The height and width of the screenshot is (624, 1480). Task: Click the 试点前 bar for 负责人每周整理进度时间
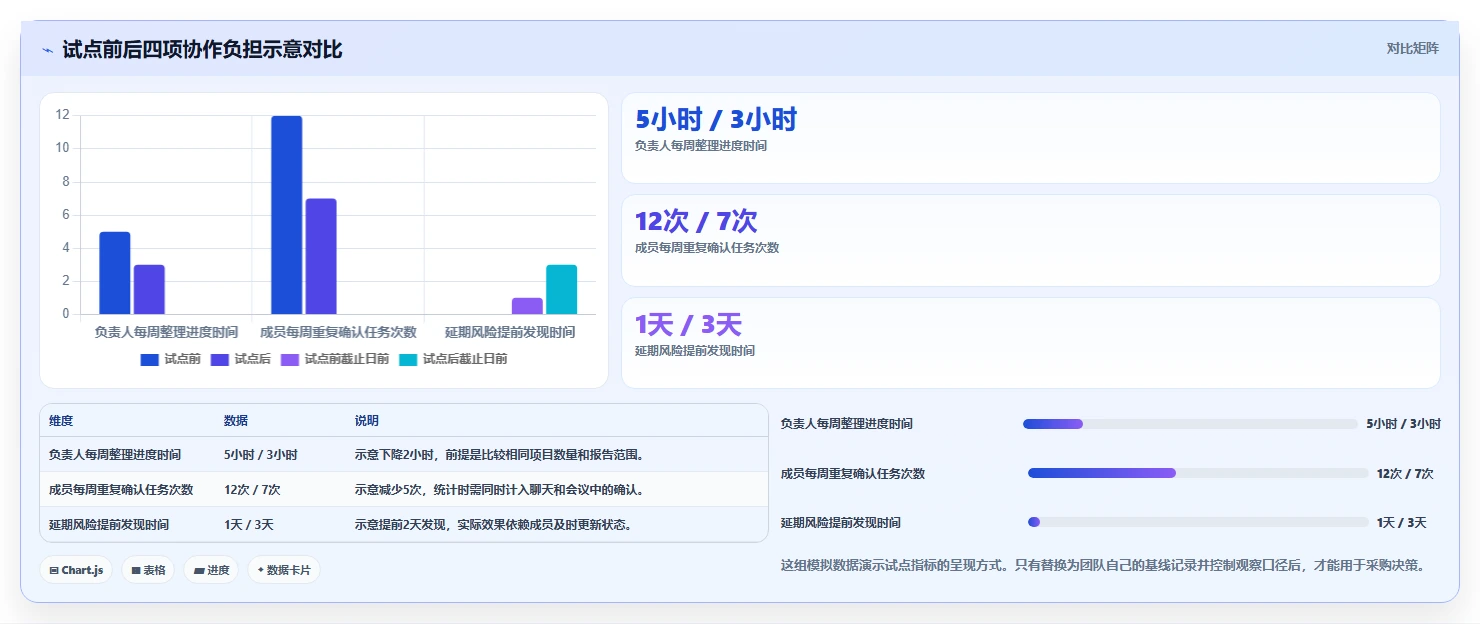point(115,273)
